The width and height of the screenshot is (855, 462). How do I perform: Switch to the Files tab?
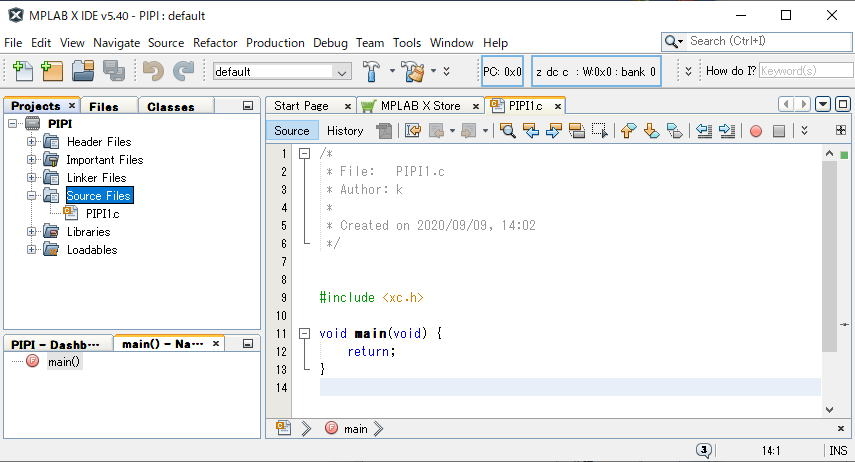[104, 106]
